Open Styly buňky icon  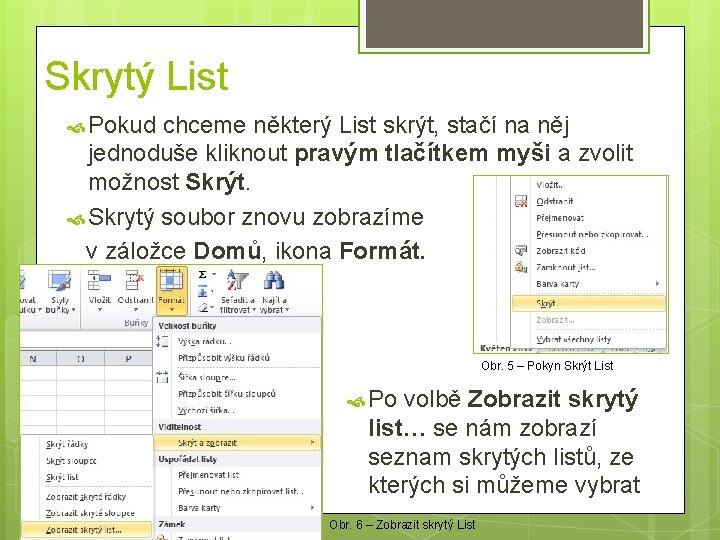pos(59,281)
